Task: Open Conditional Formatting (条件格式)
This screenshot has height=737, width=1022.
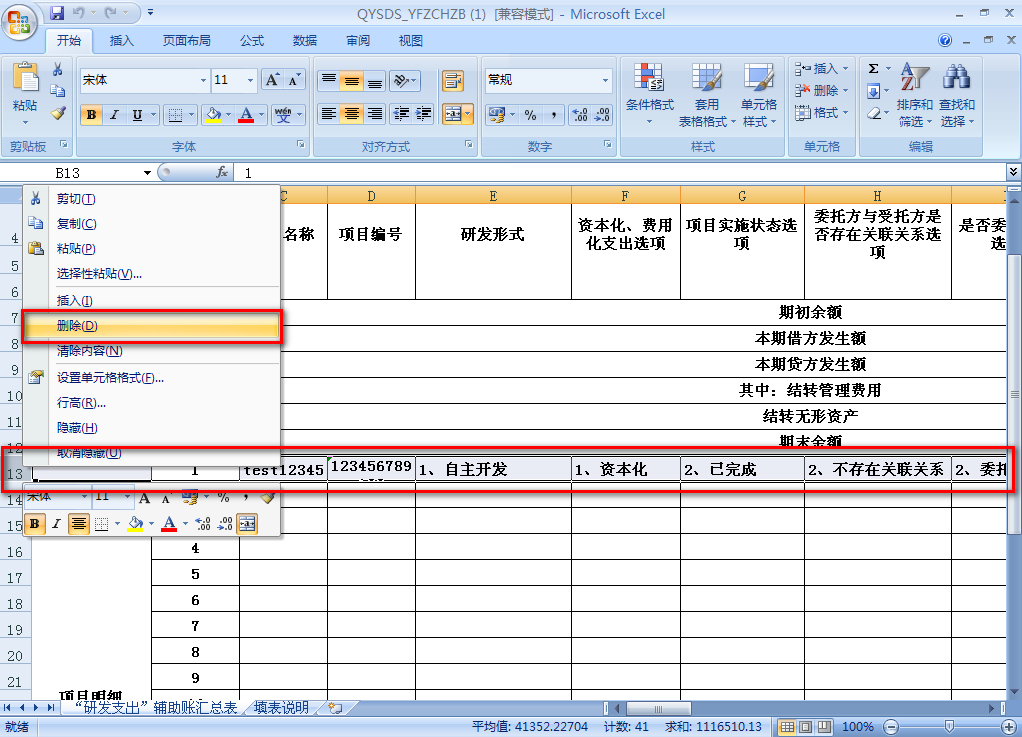Action: pyautogui.click(x=649, y=94)
